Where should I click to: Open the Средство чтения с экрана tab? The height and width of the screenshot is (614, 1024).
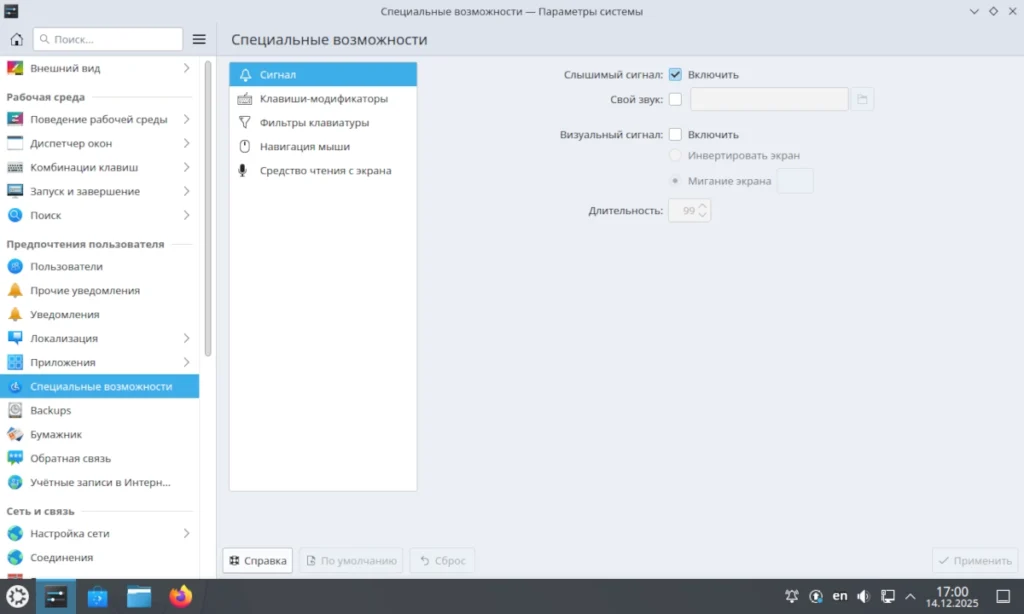(x=323, y=170)
